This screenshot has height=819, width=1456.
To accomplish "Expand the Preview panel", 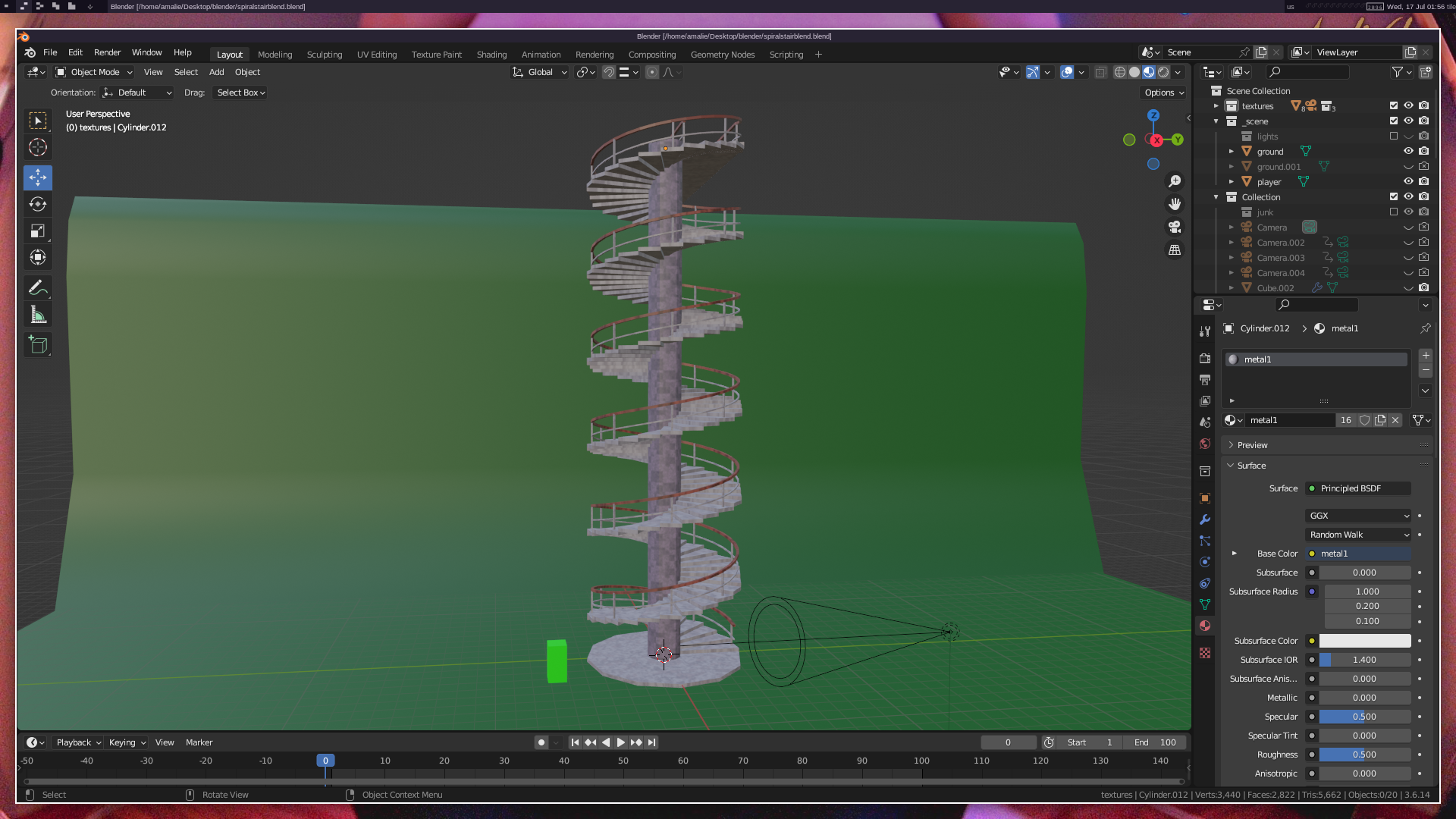I will pyautogui.click(x=1252, y=445).
